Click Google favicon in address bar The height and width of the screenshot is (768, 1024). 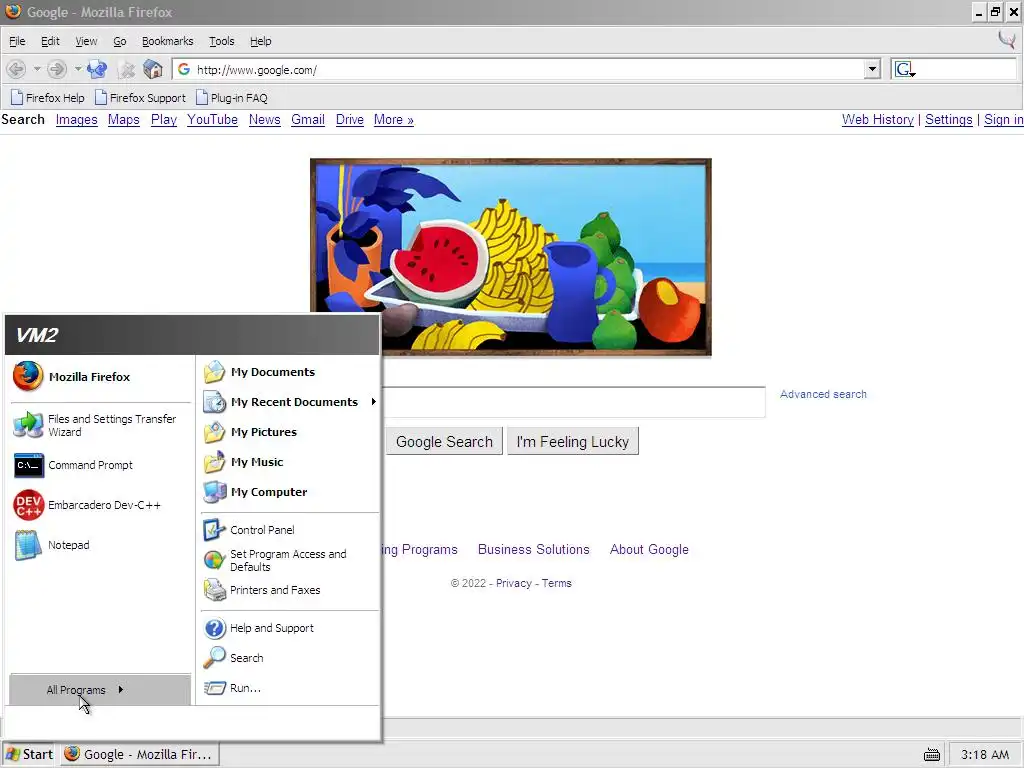(x=184, y=69)
